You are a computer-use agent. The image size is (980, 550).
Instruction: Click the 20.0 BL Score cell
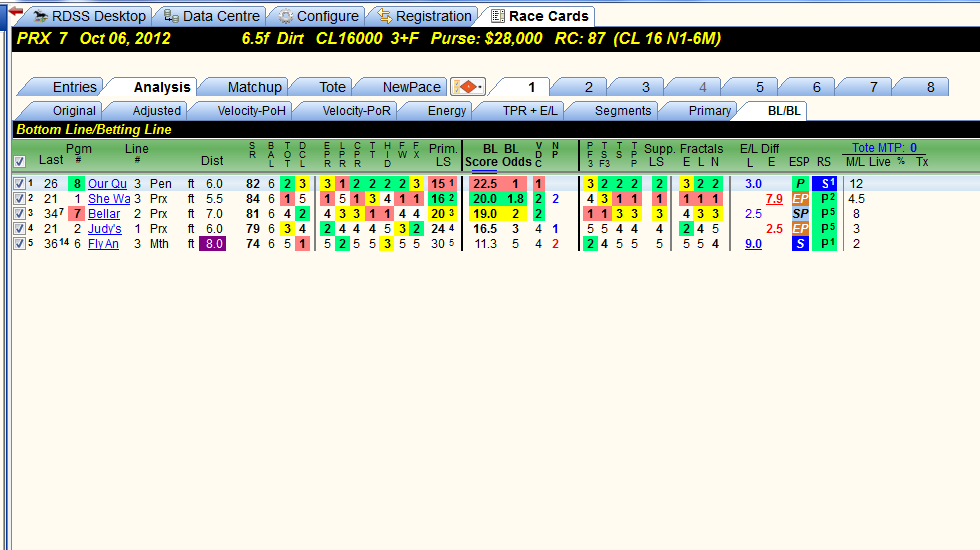[x=484, y=199]
